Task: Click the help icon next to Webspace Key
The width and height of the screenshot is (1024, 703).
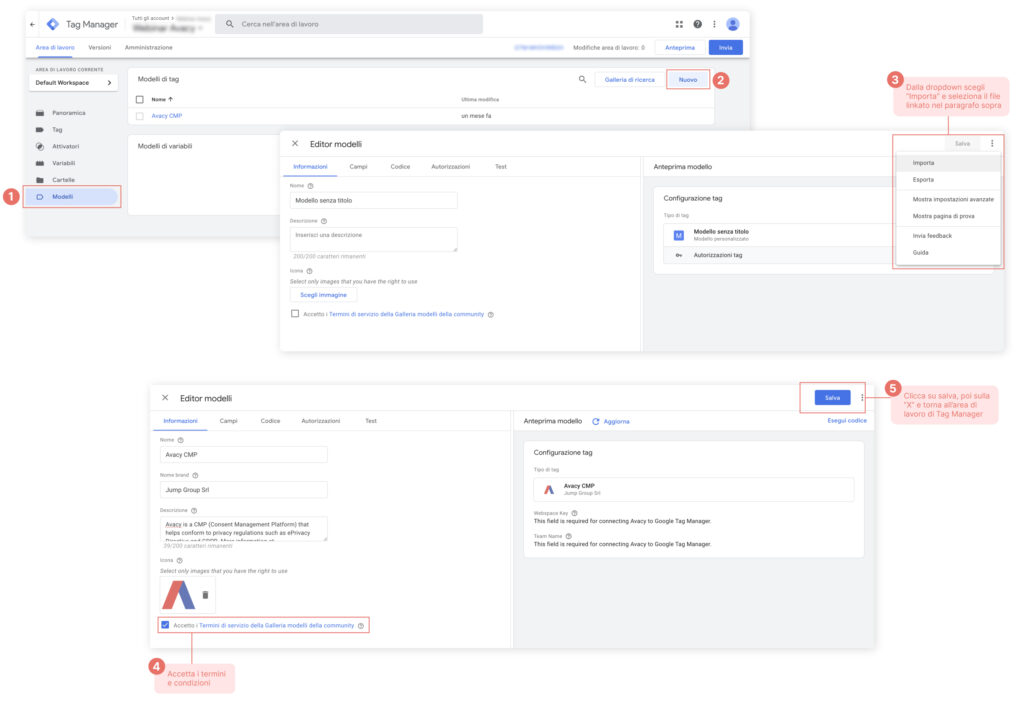Action: [x=575, y=513]
